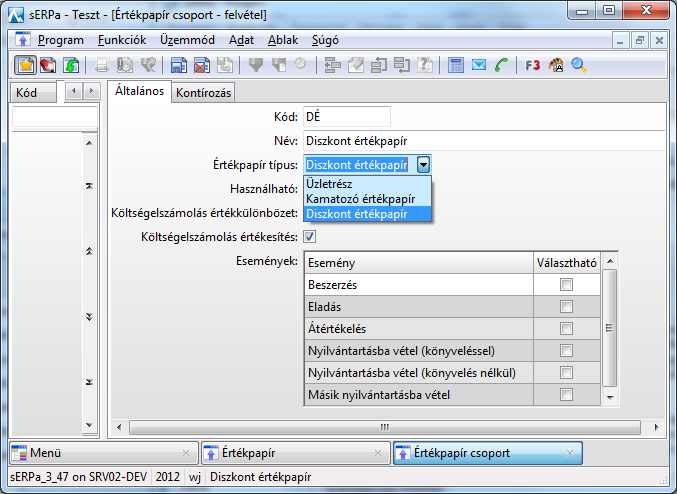
Task: Click the calculator toolbar icon
Action: click(x=456, y=65)
